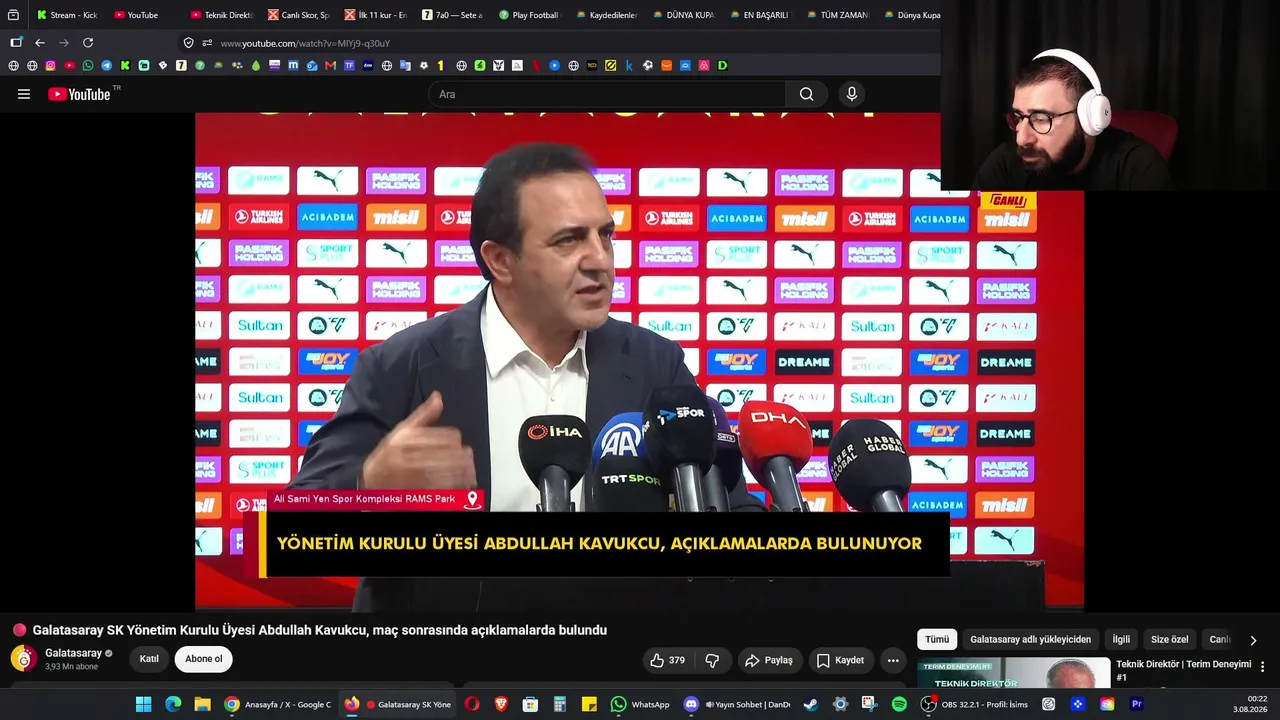Select the 'Tümü' filter chip
This screenshot has height=720, width=1280.
coord(937,640)
